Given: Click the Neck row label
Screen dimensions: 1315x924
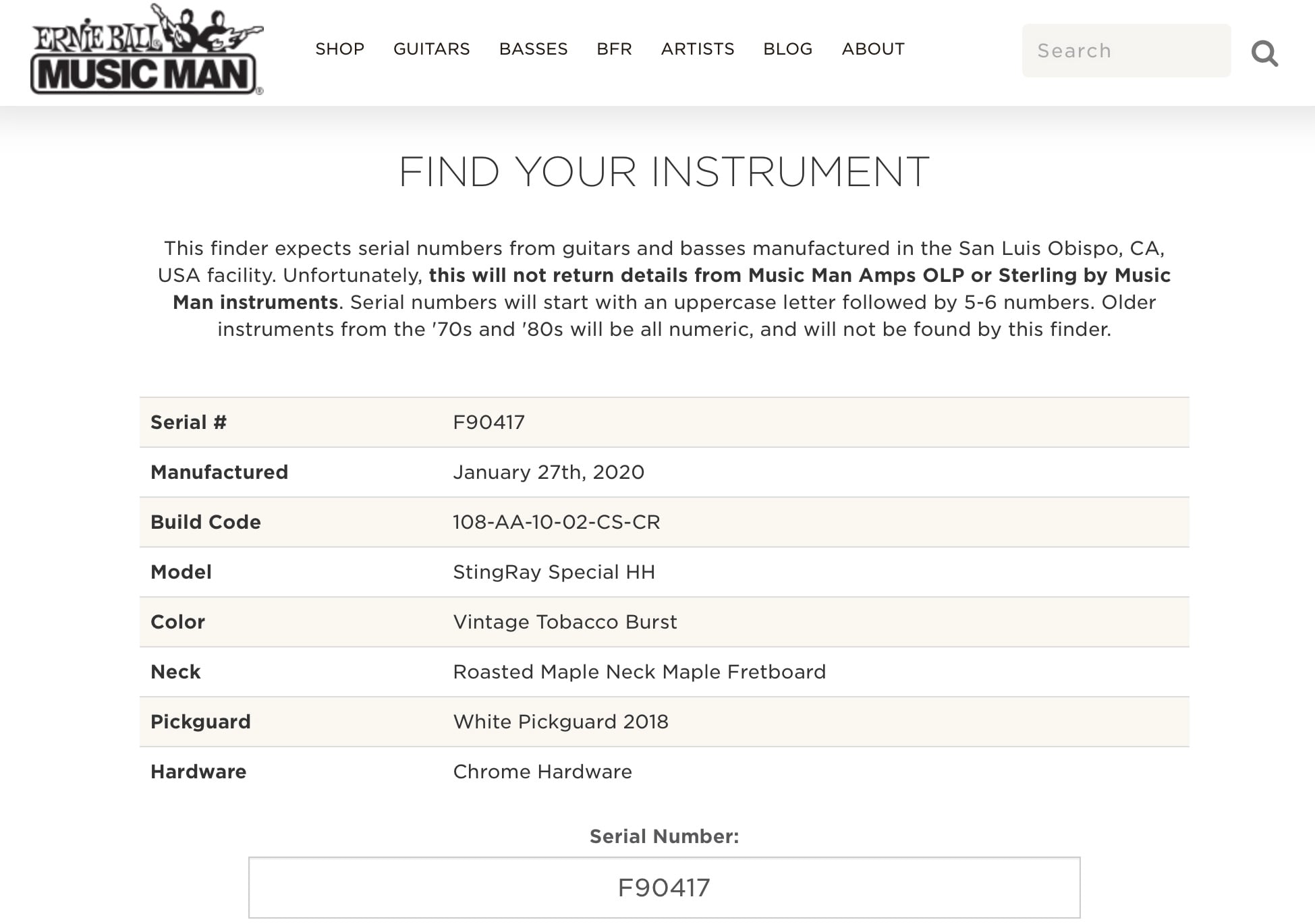Looking at the screenshot, I should 175,672.
